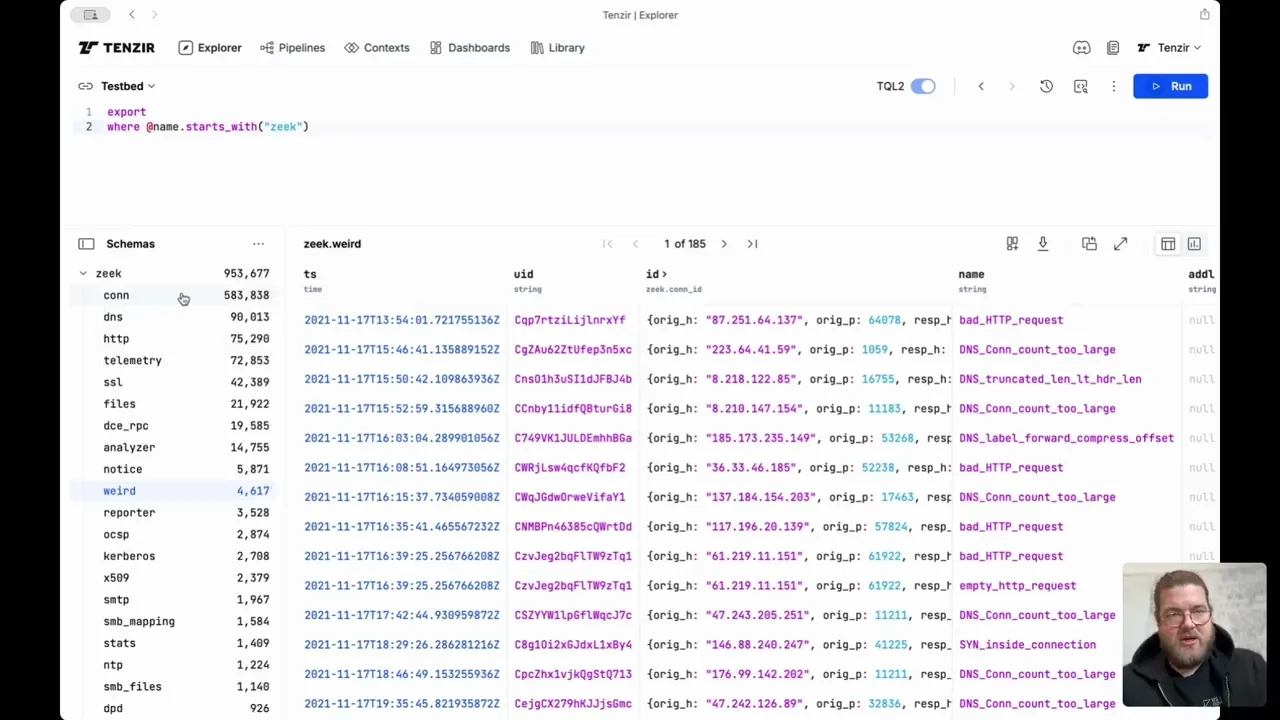Select the notice schema

[174, 469]
